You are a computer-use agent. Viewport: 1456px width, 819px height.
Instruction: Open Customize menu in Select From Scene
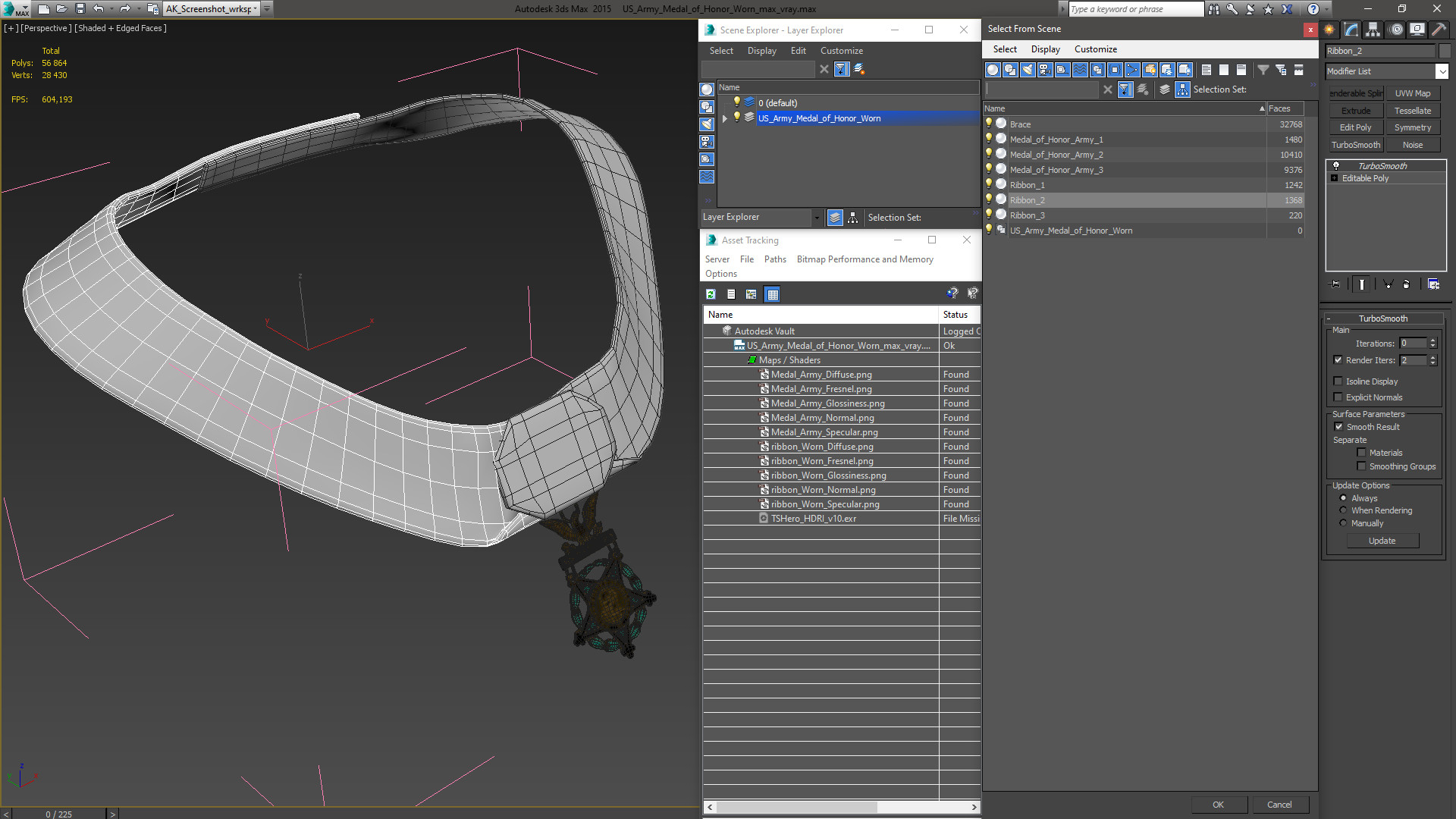[1095, 49]
